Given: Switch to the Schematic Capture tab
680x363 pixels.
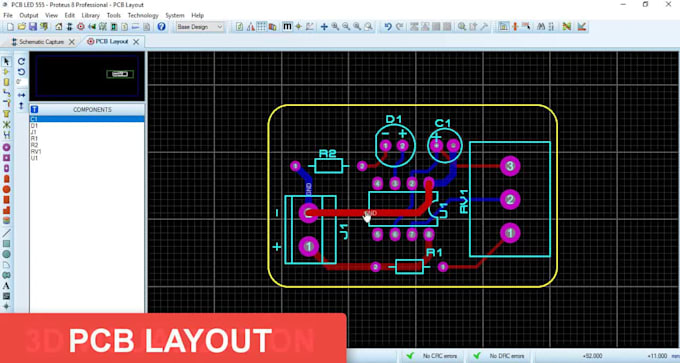Looking at the screenshot, I should point(41,42).
